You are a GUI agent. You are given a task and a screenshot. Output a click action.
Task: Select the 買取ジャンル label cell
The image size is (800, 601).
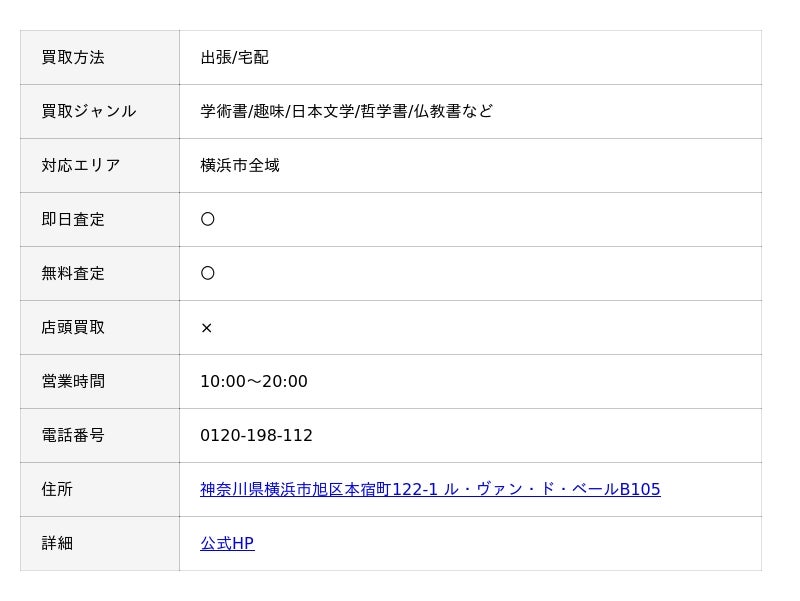click(x=99, y=111)
